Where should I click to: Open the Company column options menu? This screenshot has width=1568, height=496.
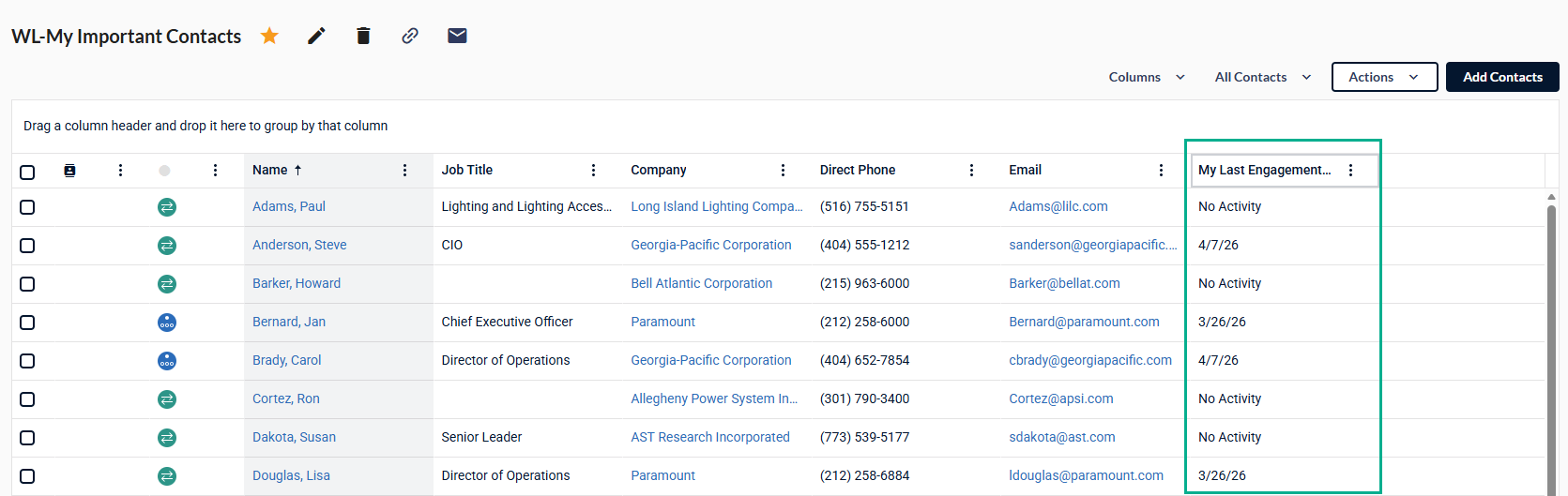pyautogui.click(x=783, y=170)
